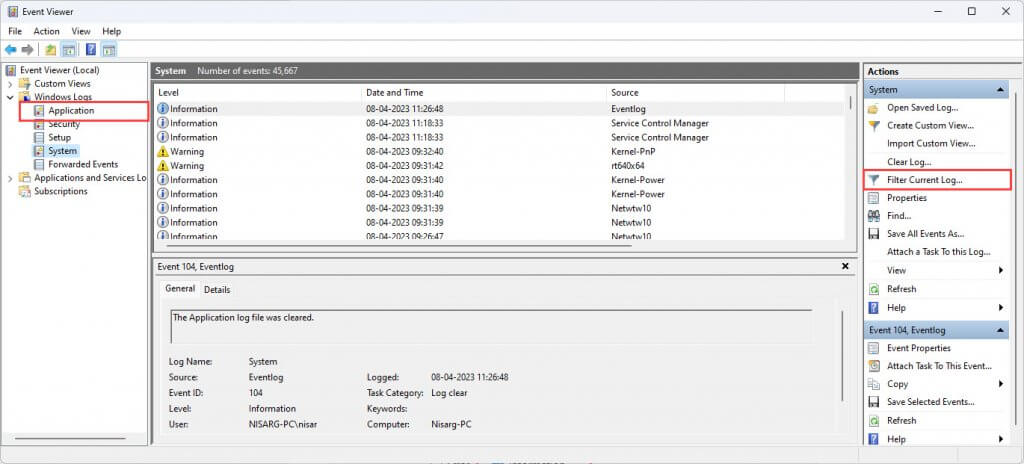The width and height of the screenshot is (1024, 464).
Task: Expand the Custom Views tree node
Action: (10, 84)
